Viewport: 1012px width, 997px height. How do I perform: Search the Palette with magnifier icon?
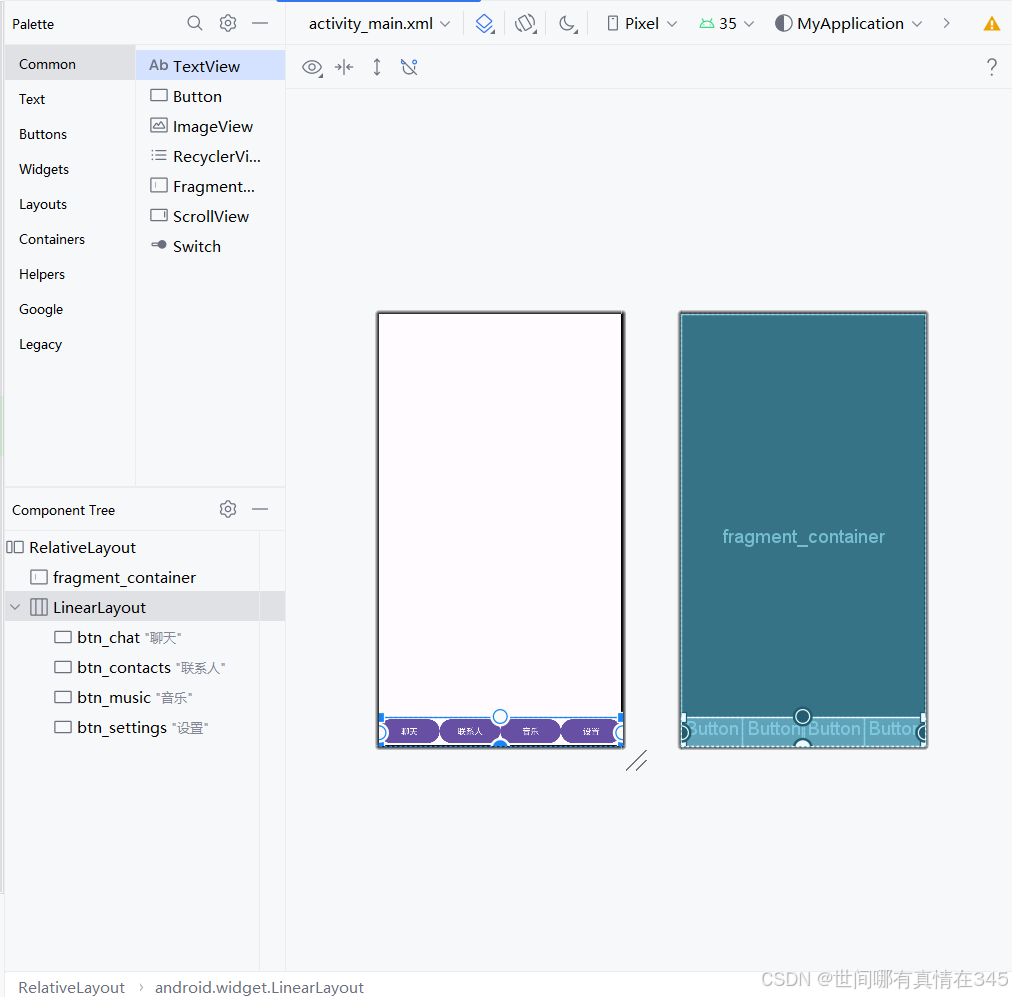pos(194,23)
